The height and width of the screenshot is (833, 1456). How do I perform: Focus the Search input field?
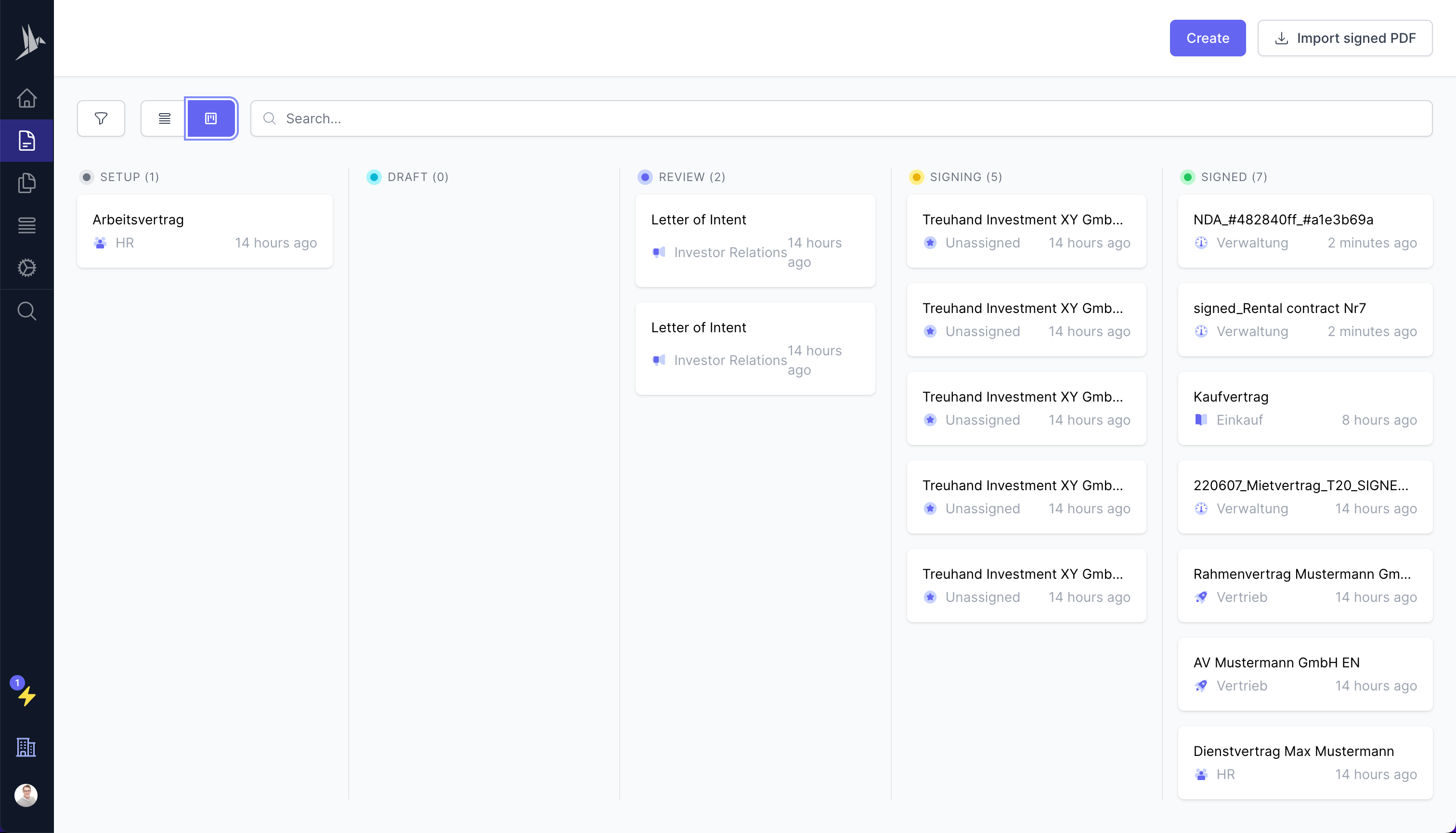coord(841,118)
